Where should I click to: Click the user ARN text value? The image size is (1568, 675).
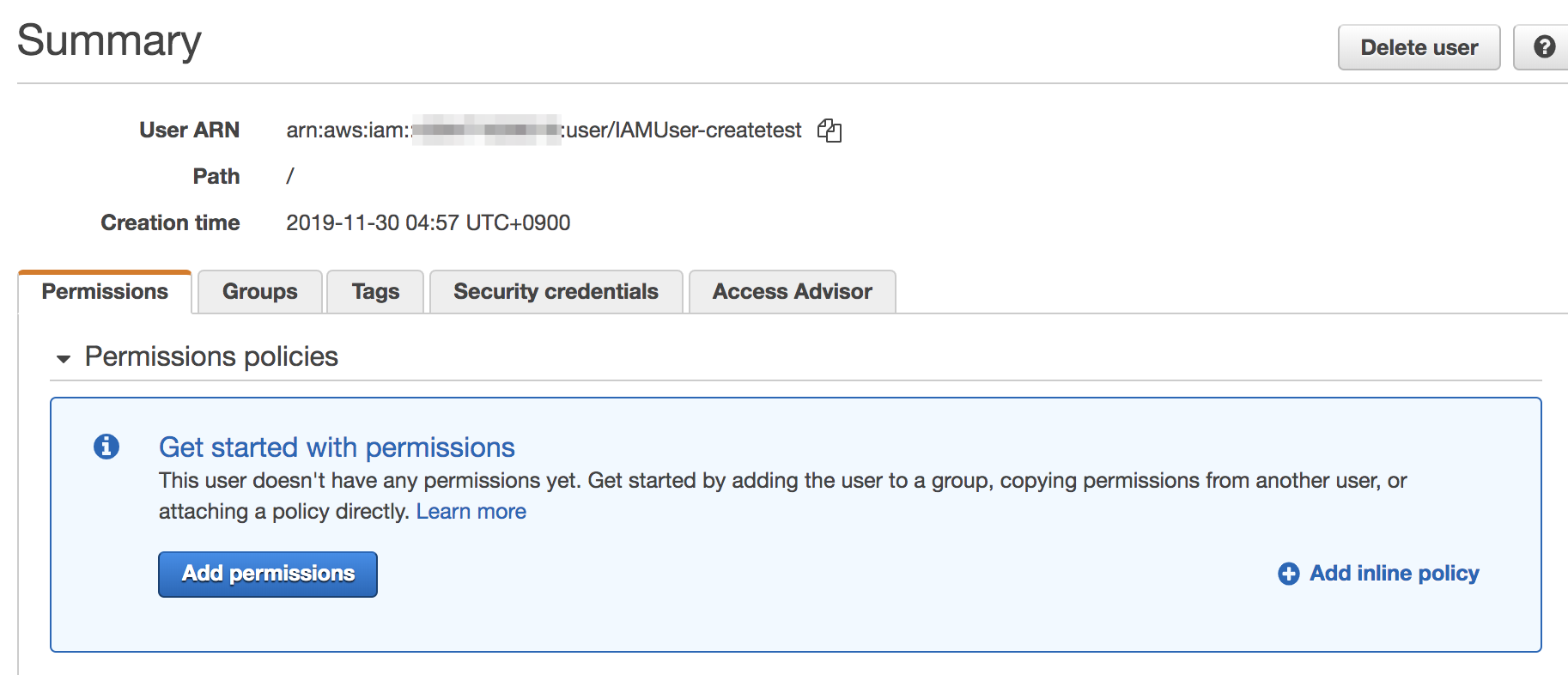(x=544, y=131)
